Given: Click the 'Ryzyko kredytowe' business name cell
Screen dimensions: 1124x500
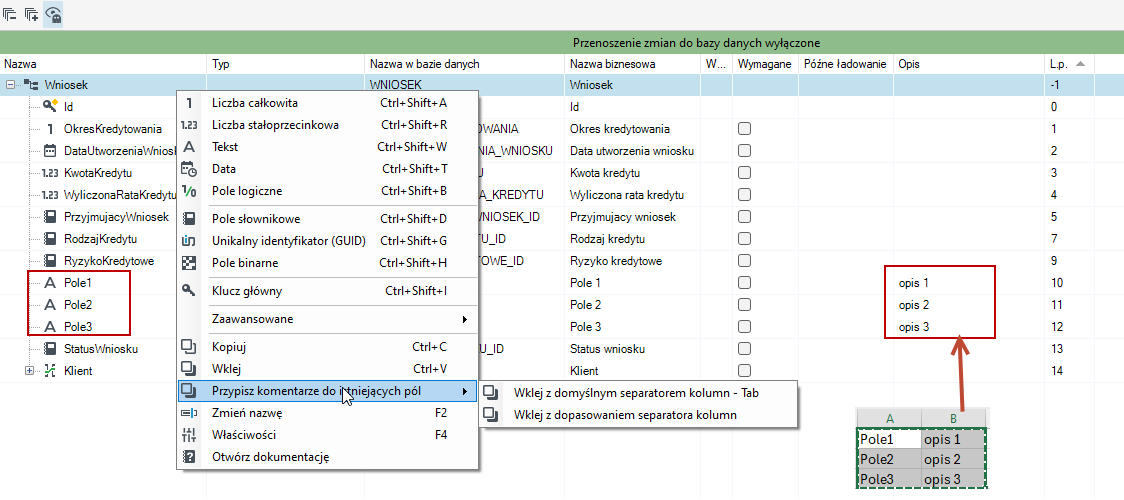Looking at the screenshot, I should point(632,261).
